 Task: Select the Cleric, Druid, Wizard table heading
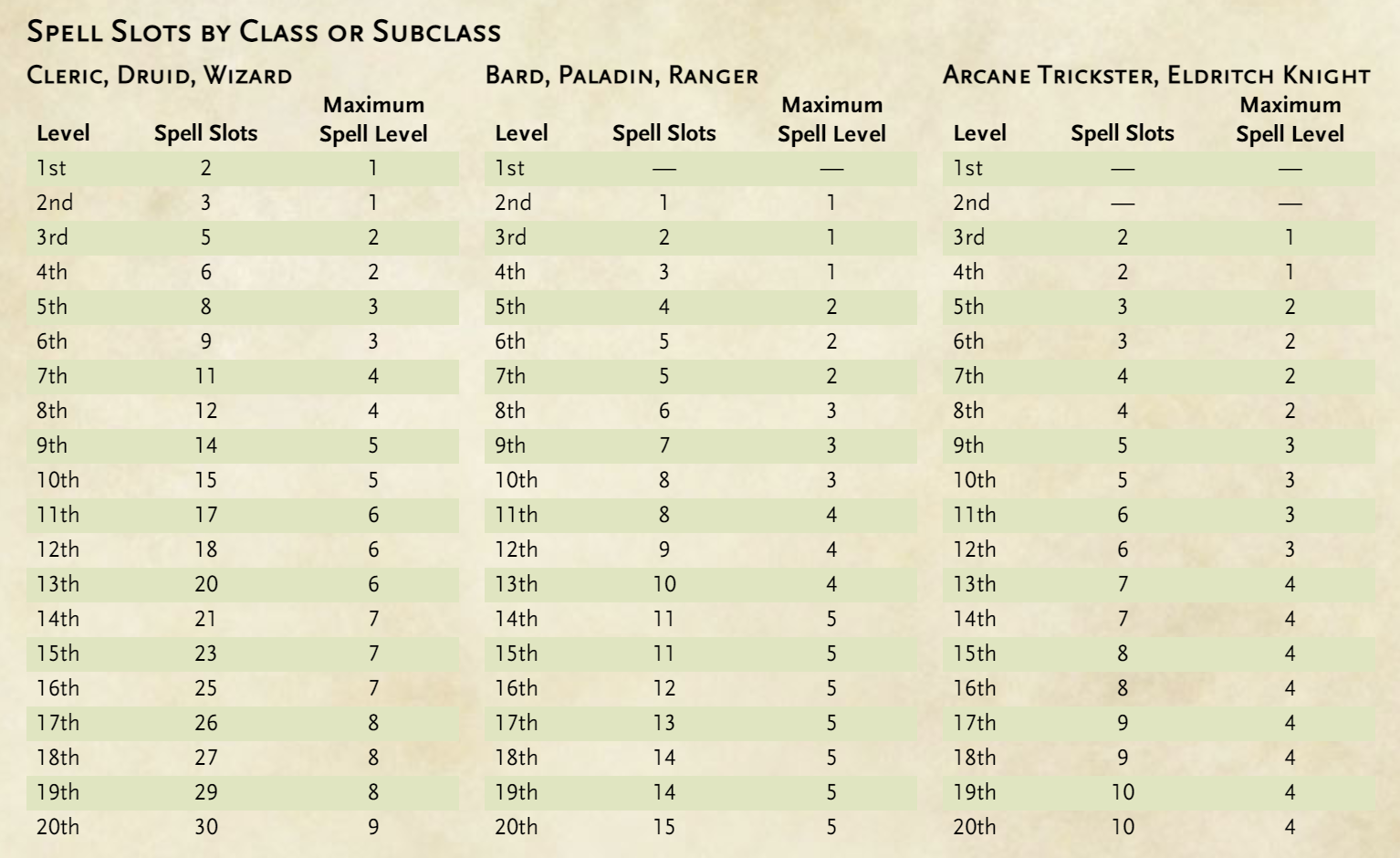coord(160,75)
